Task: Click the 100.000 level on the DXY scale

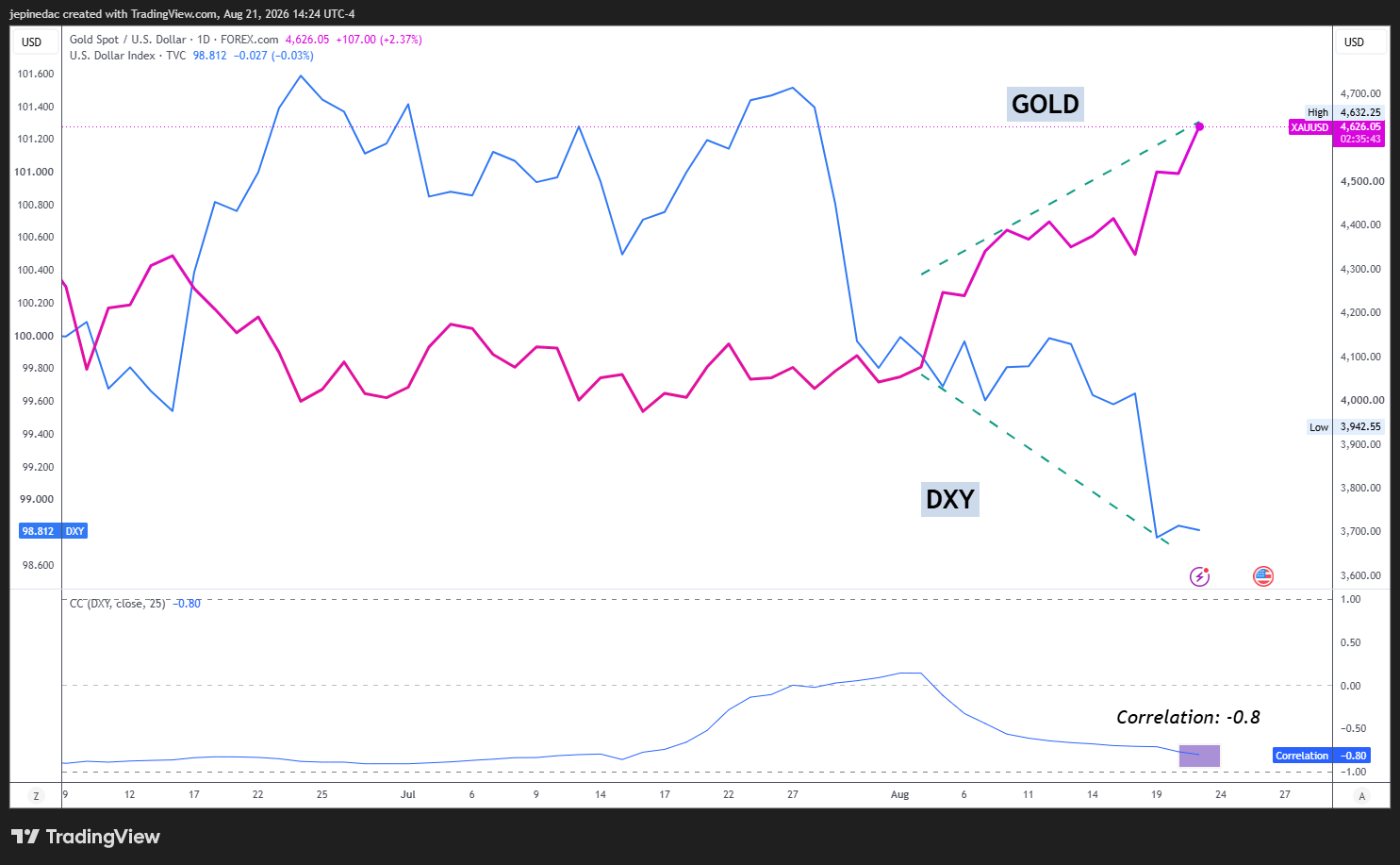Action: 34,336
